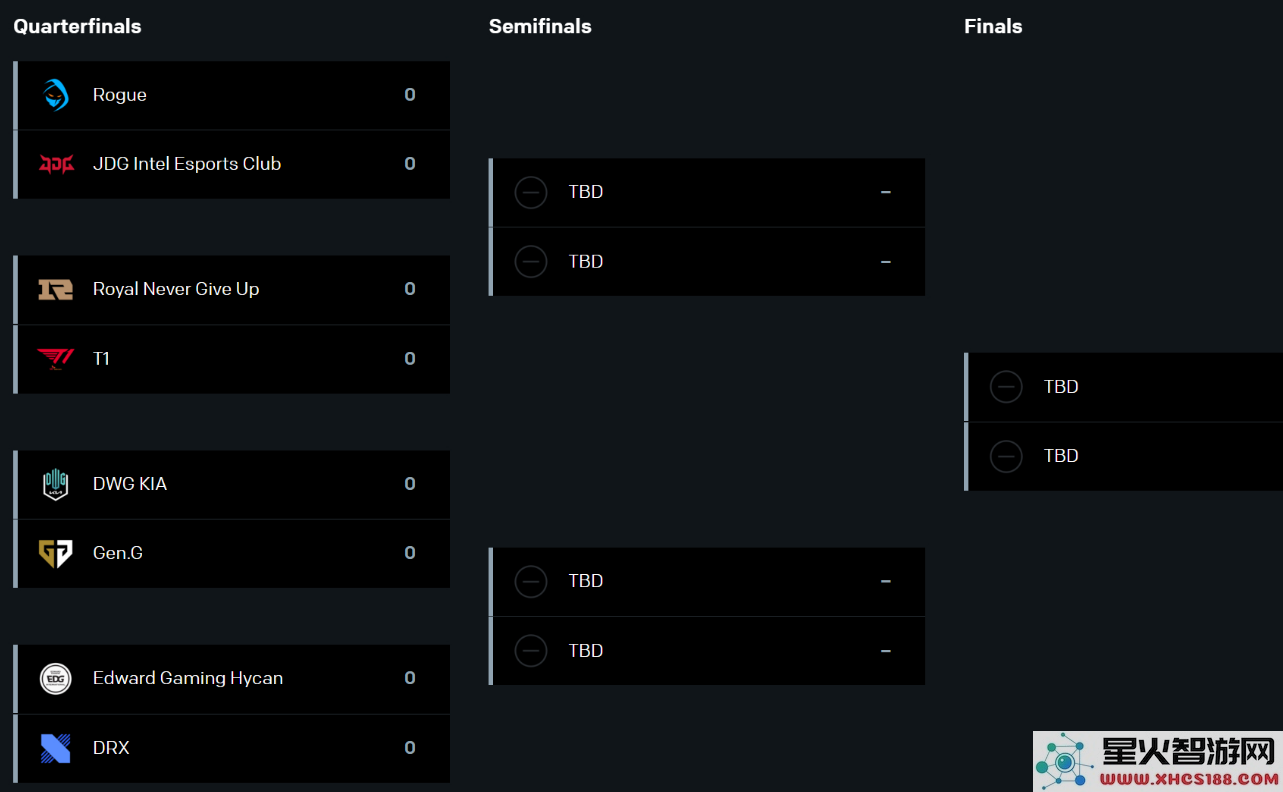Screen dimensions: 1283x792
Task: Select the DWG KIA team row
Action: [232, 484]
